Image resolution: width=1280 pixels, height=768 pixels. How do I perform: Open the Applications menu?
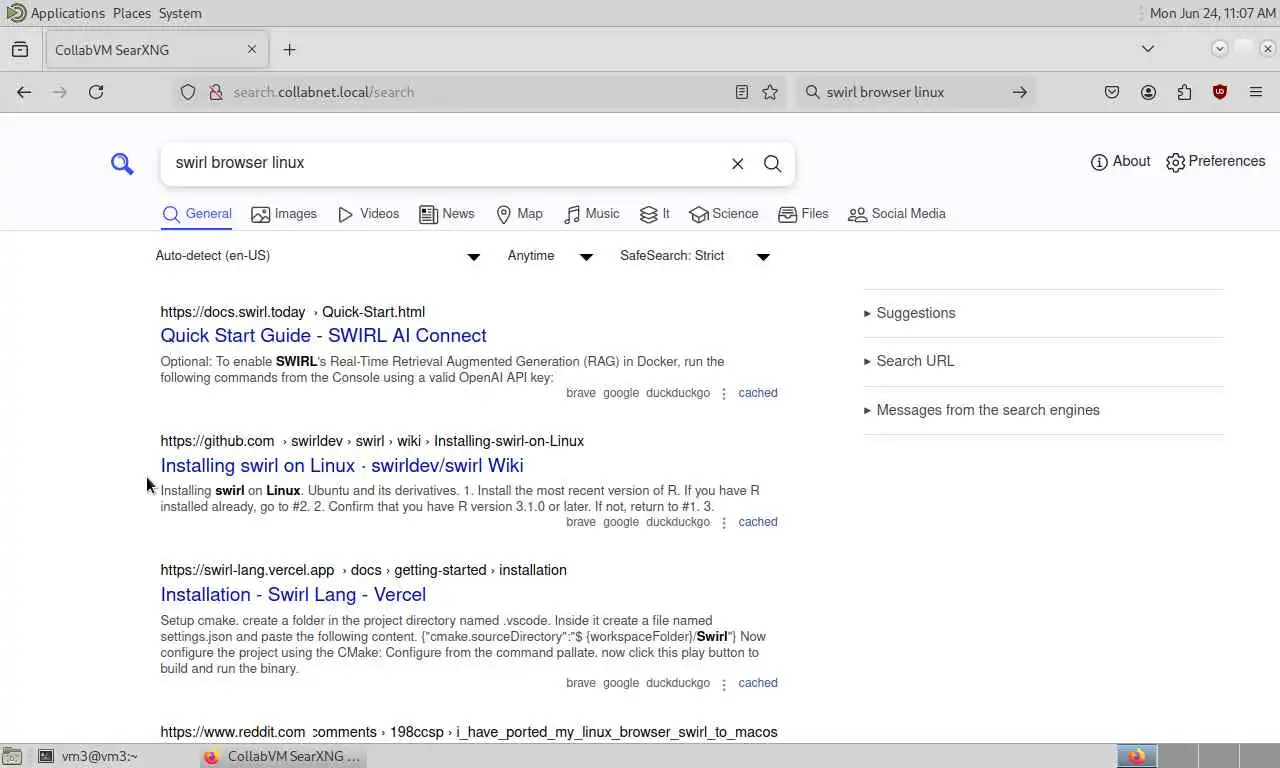(x=68, y=13)
